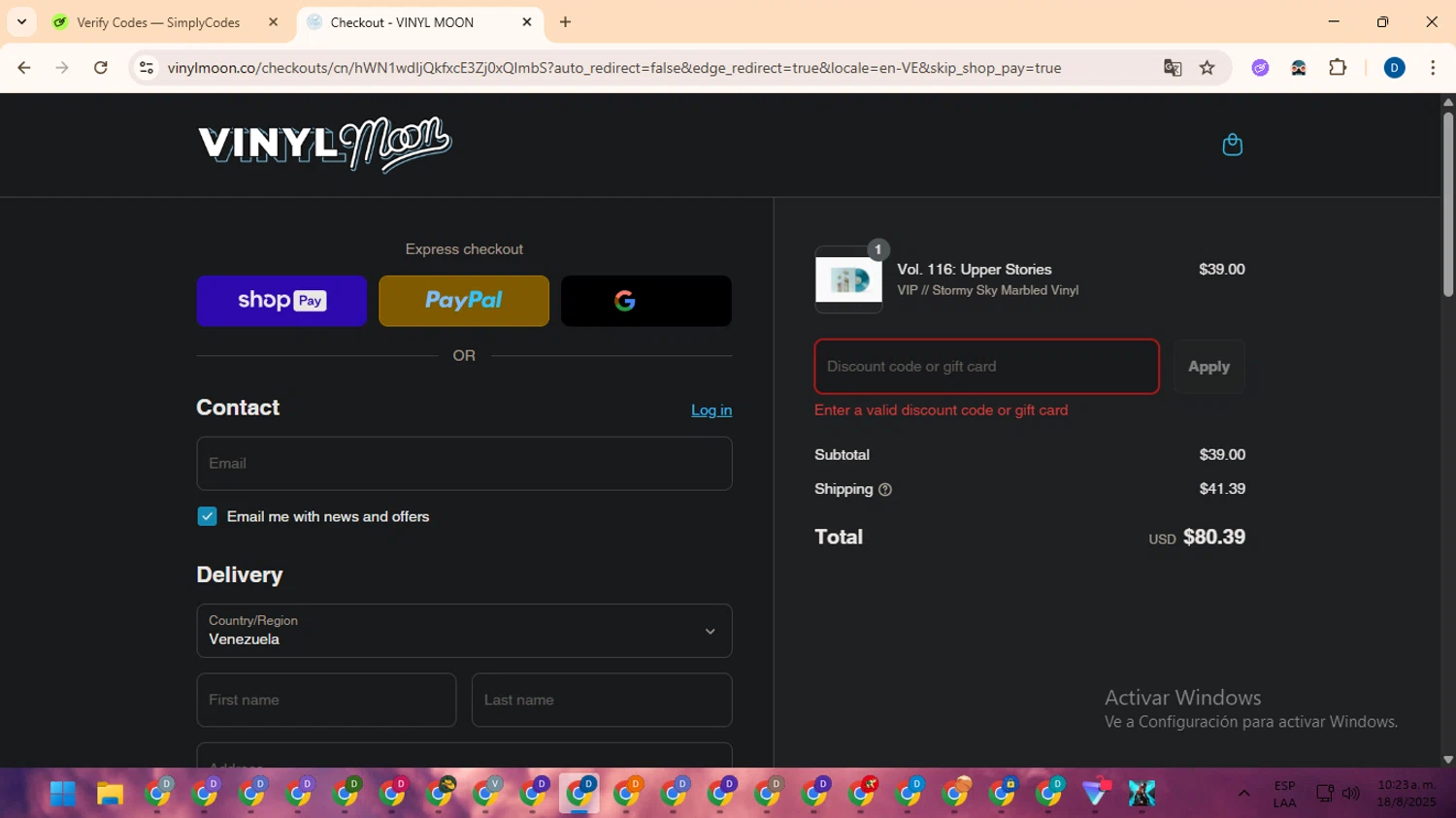
Task: Close the Verify Codes tab
Action: [274, 22]
